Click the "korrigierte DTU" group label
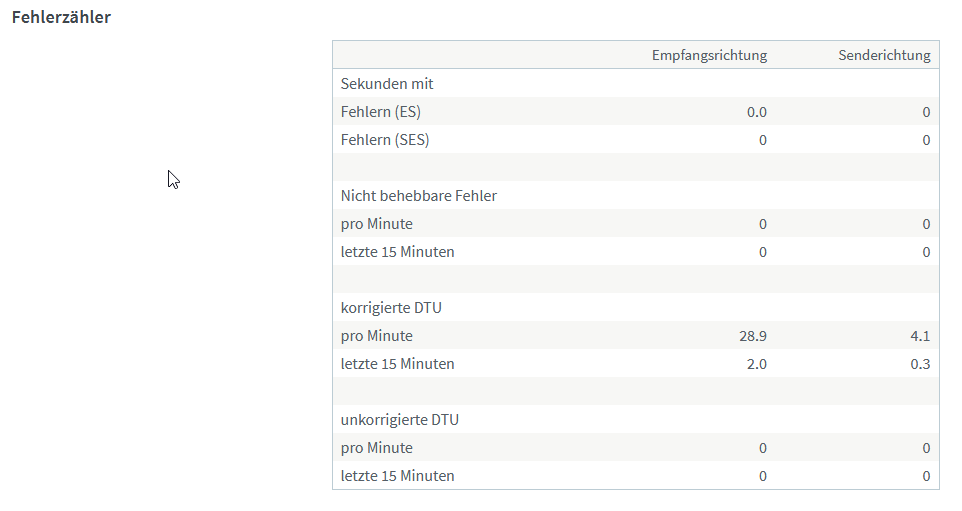 391,308
